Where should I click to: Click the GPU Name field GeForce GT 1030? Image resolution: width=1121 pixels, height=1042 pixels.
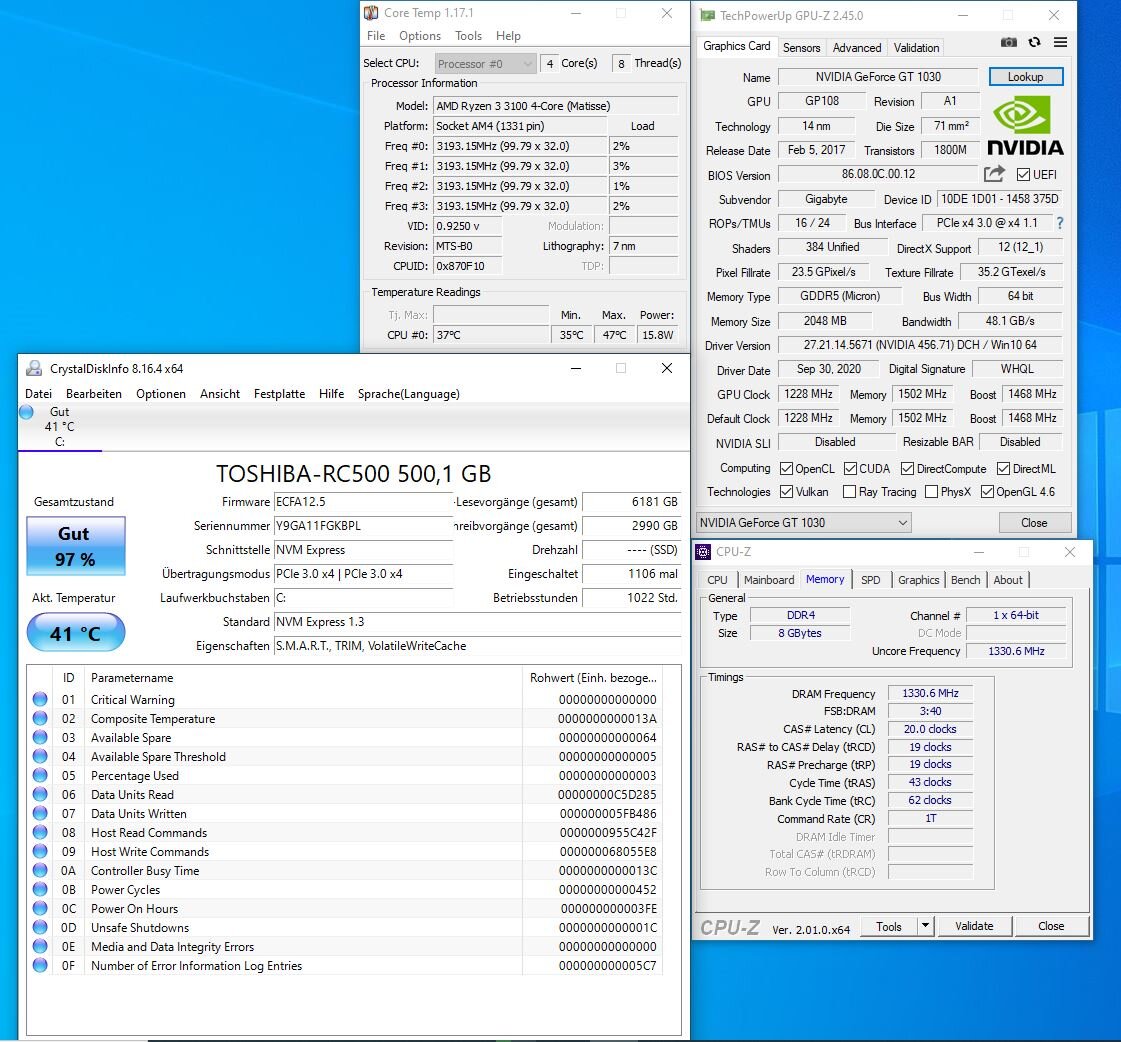877,77
